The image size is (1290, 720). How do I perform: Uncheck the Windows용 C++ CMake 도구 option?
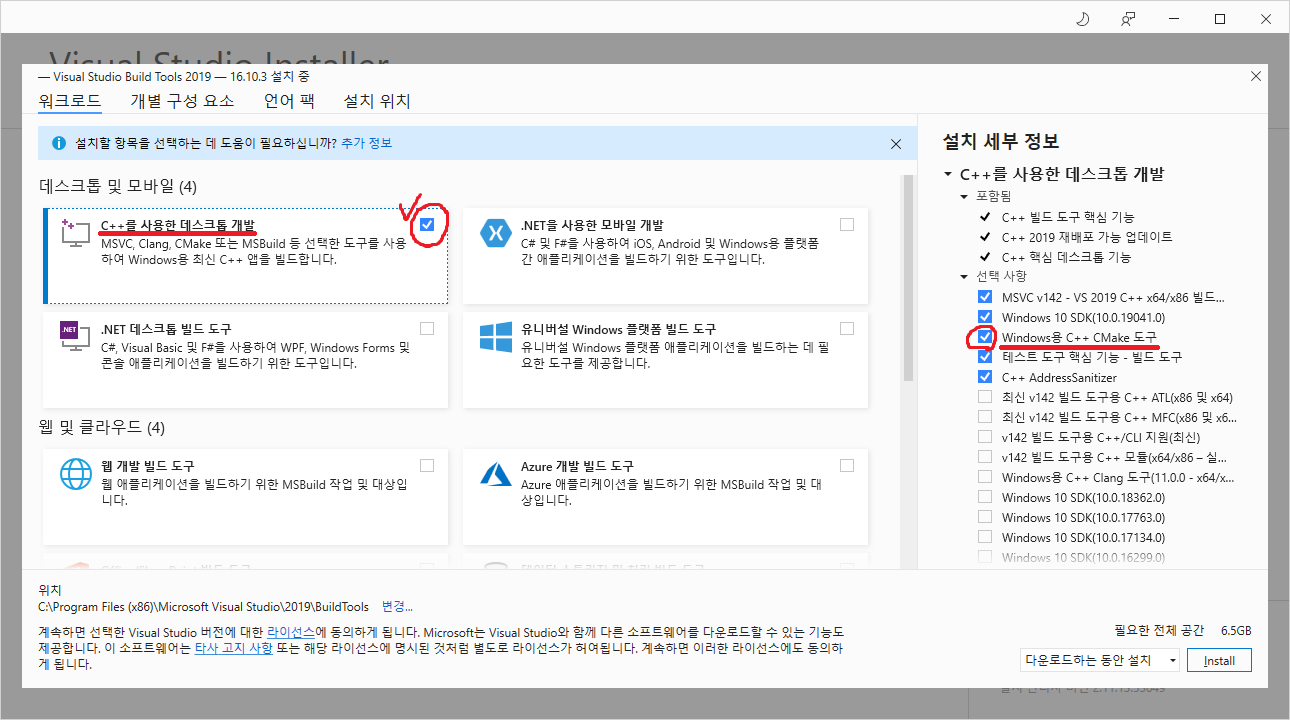[985, 337]
